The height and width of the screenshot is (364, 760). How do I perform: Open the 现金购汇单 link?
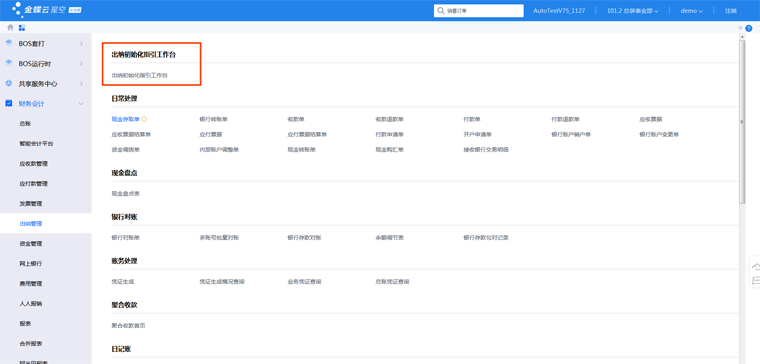390,150
